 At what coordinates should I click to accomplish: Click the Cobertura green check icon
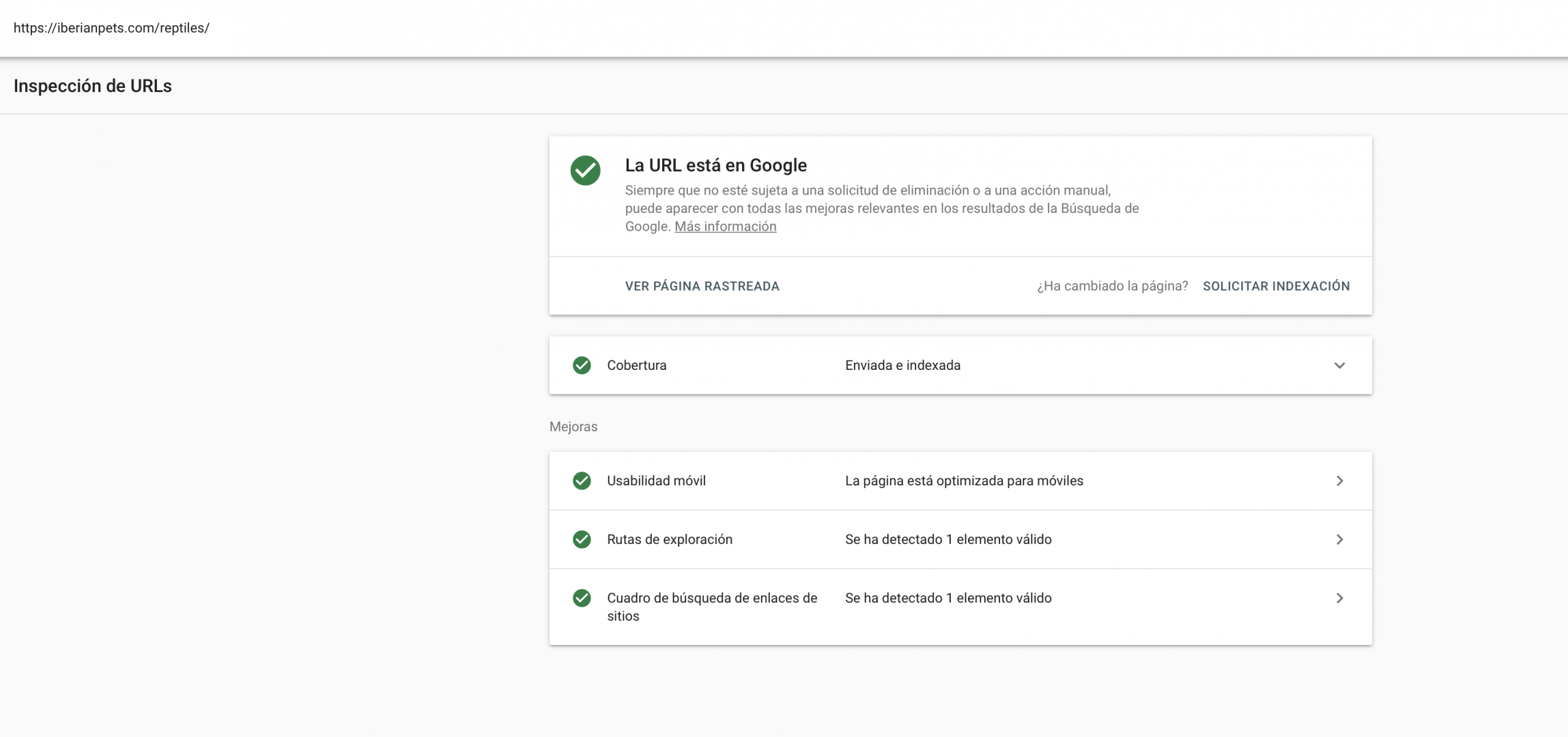click(582, 365)
